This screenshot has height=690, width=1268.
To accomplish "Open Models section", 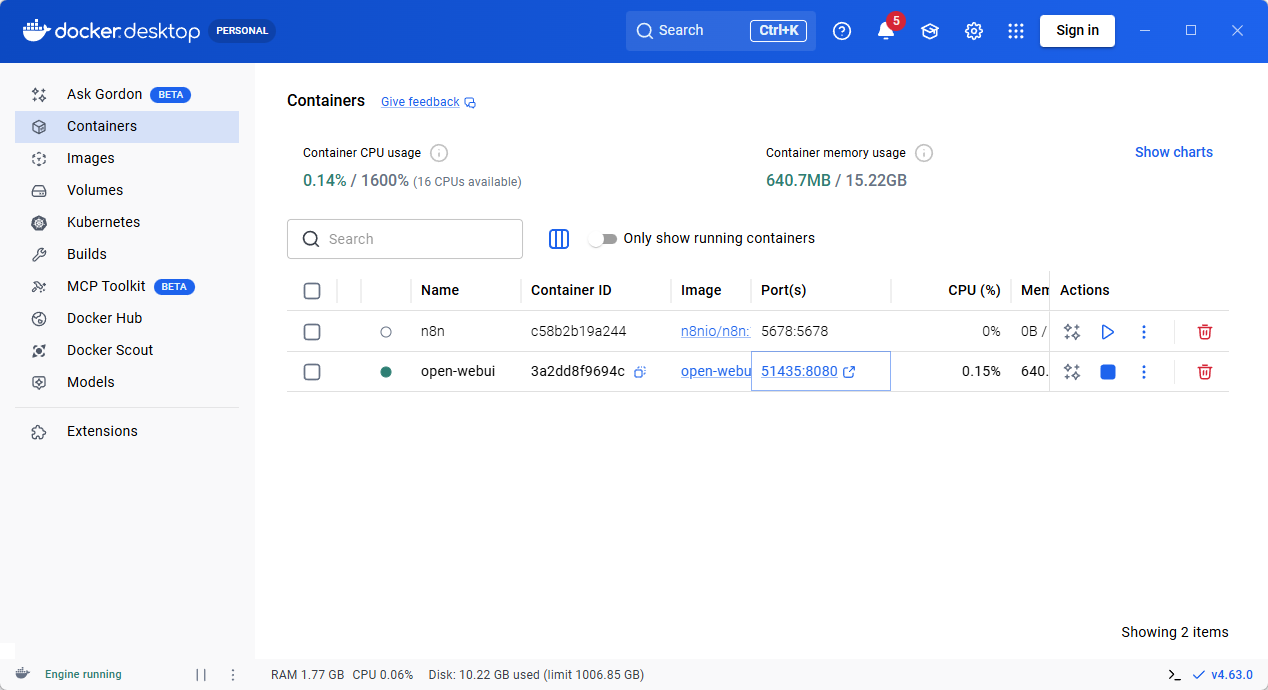I will (x=127, y=383).
